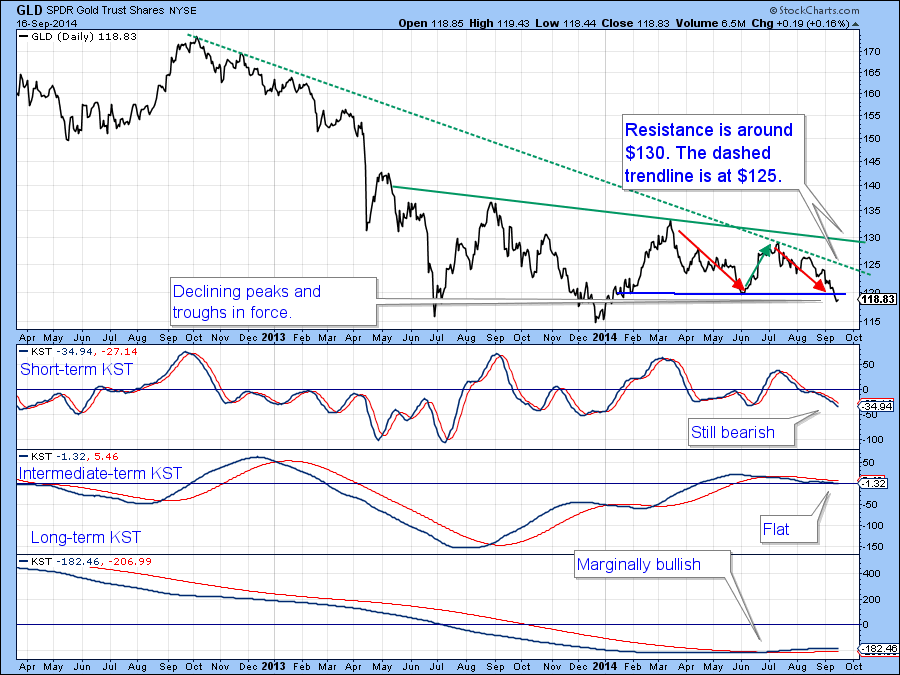Click the 2013 label on the bottom date axis
Viewport: 900px width, 675px height.
coord(273,666)
